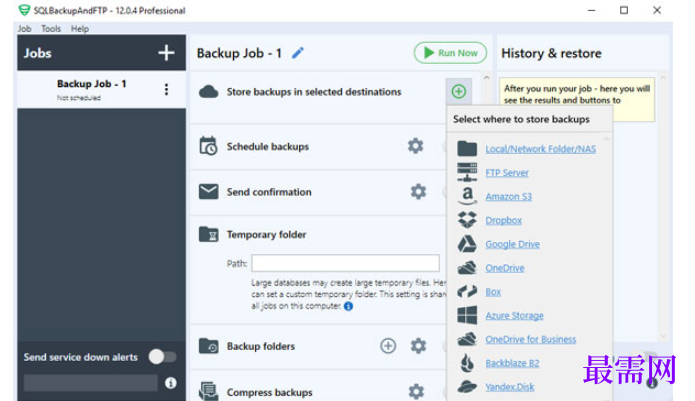
Task: Select FTP Server destination link
Action: point(507,173)
